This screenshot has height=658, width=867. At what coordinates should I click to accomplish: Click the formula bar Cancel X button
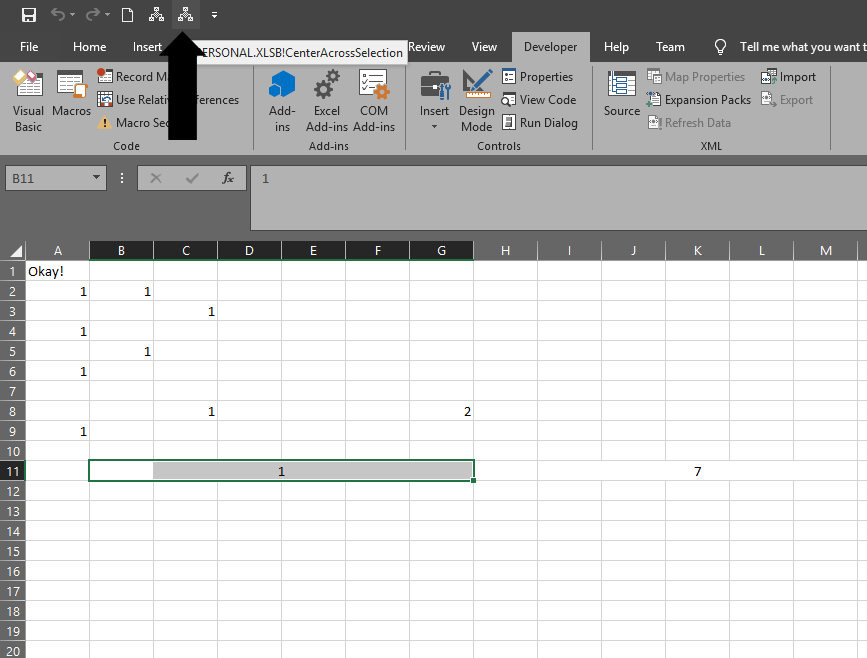(156, 178)
